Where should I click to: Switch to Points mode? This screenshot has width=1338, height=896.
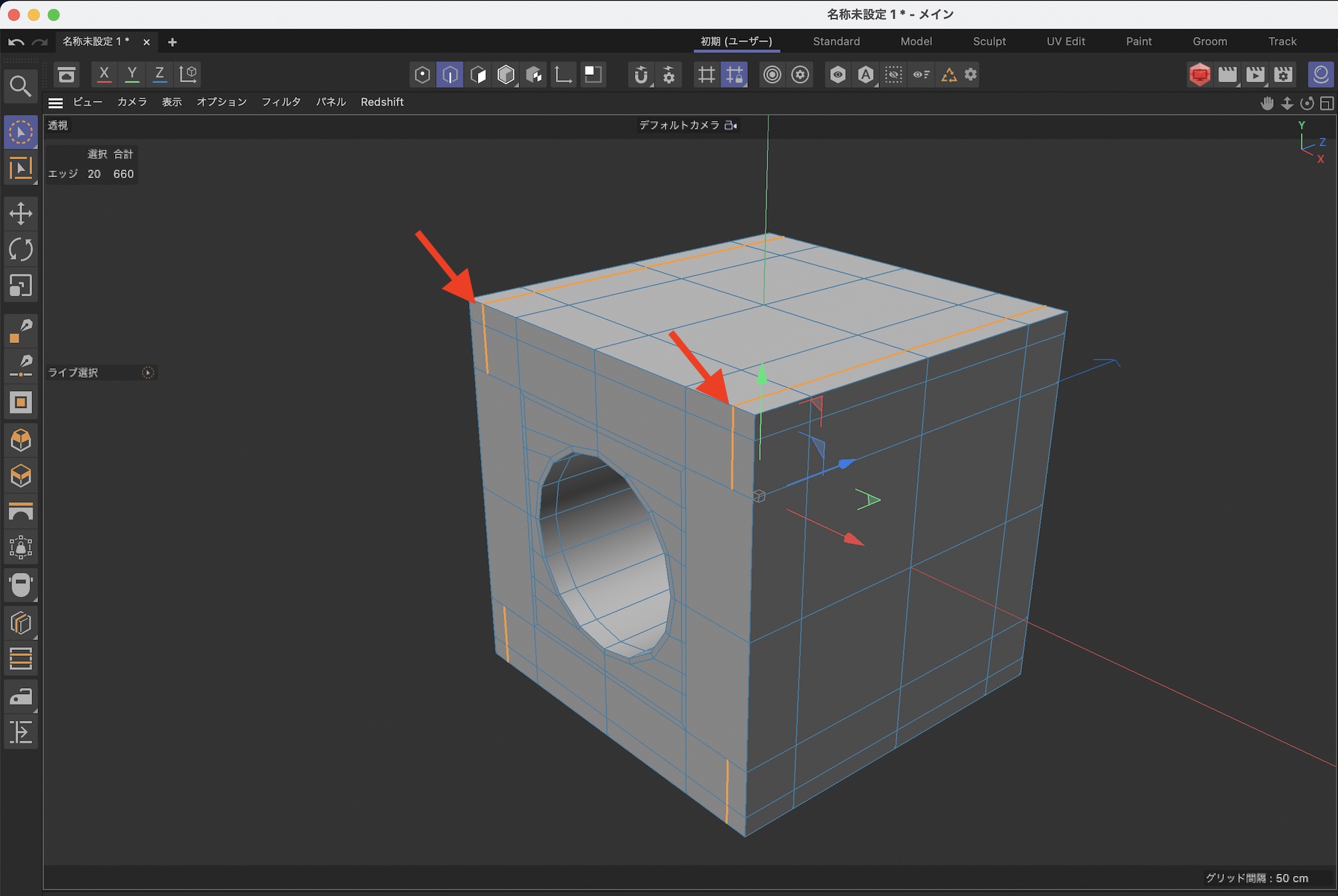click(x=422, y=75)
